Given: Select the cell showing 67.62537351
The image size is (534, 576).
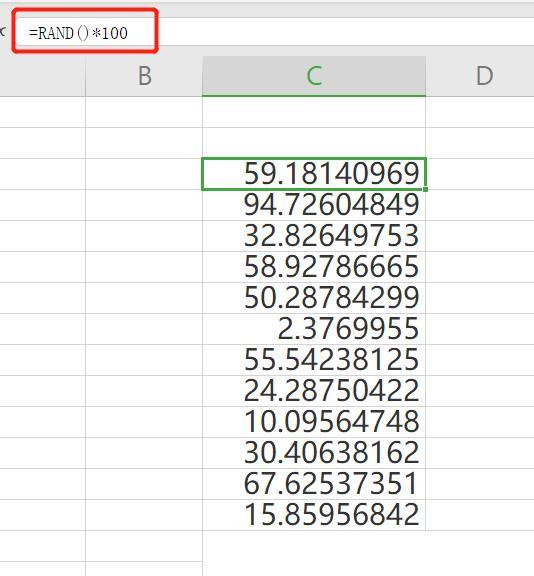Looking at the screenshot, I should 314,484.
